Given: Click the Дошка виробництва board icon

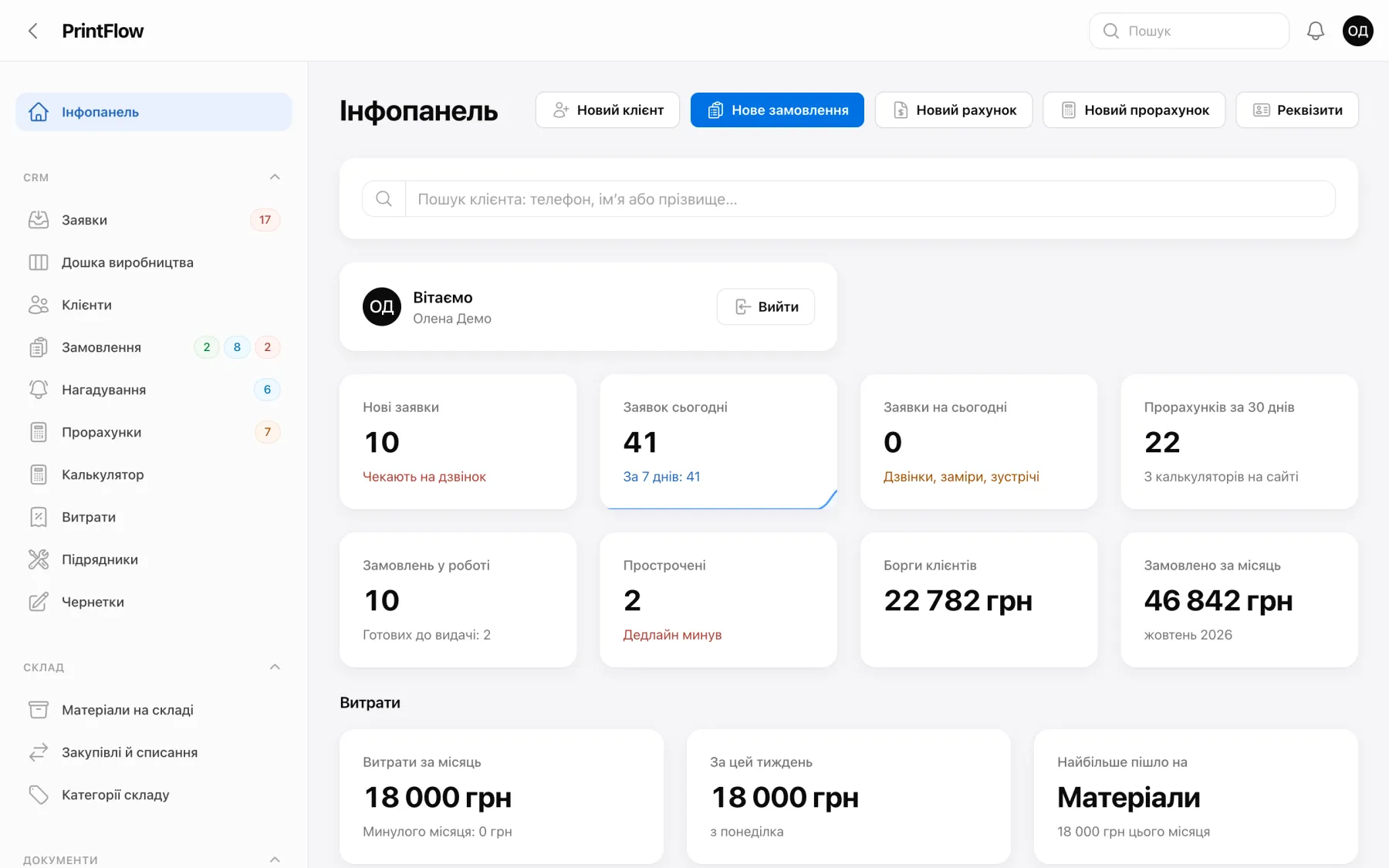Looking at the screenshot, I should coord(39,262).
